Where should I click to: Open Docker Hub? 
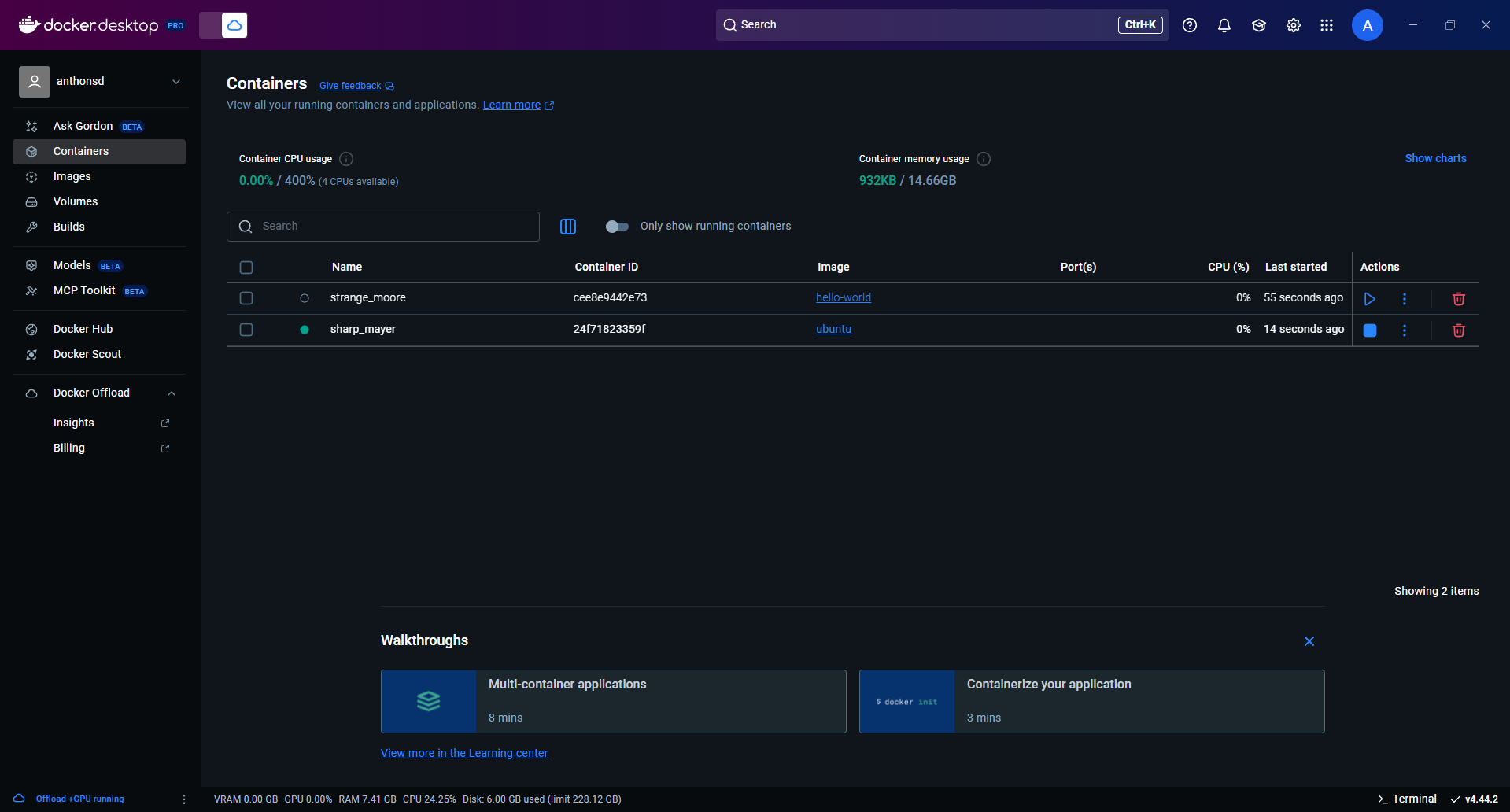(99, 329)
